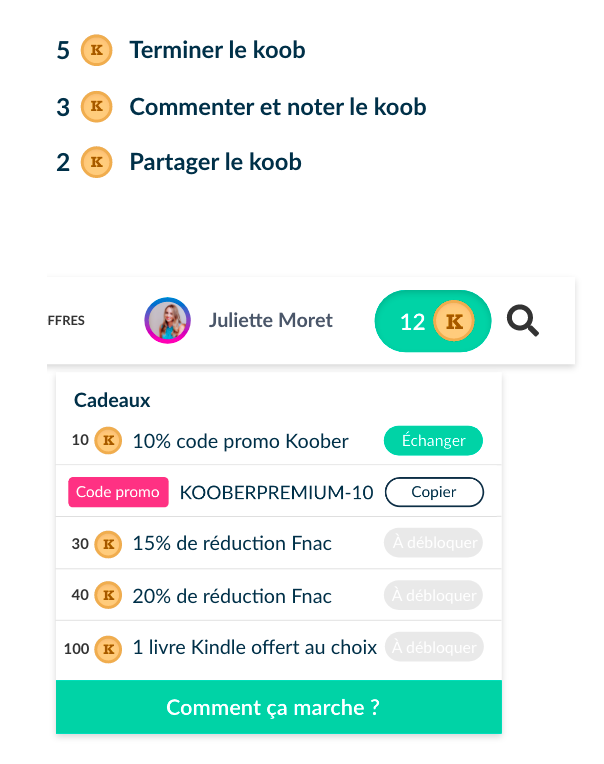The height and width of the screenshot is (764, 604).
Task: Click the search magnifying glass icon
Action: coord(523,321)
